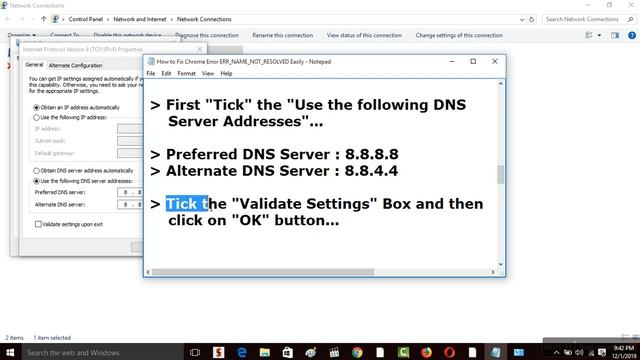Screen dimensions: 640x360
Task: Expand the address bar history dropdown
Action: point(522,19)
